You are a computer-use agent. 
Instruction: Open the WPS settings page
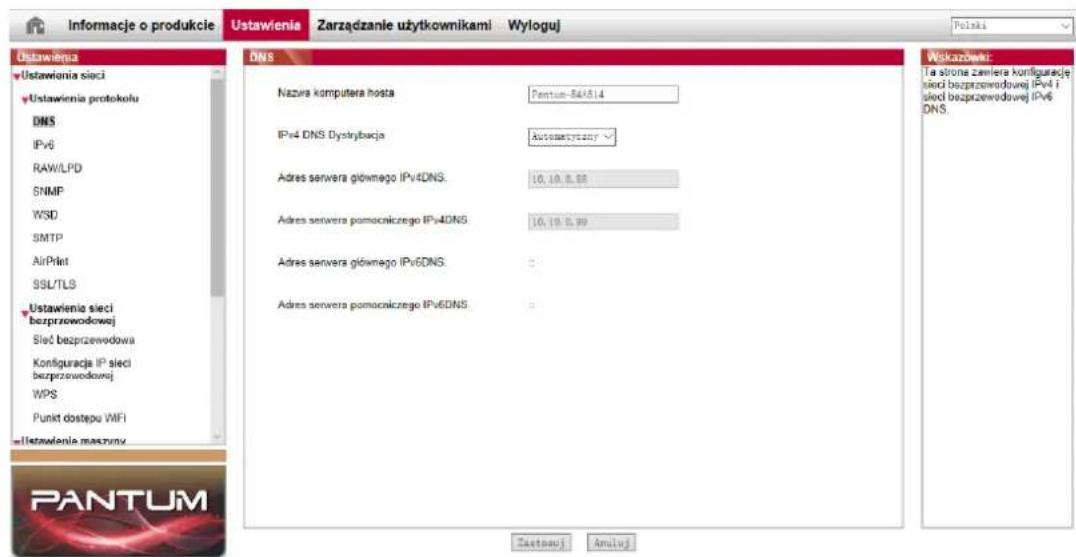point(44,395)
